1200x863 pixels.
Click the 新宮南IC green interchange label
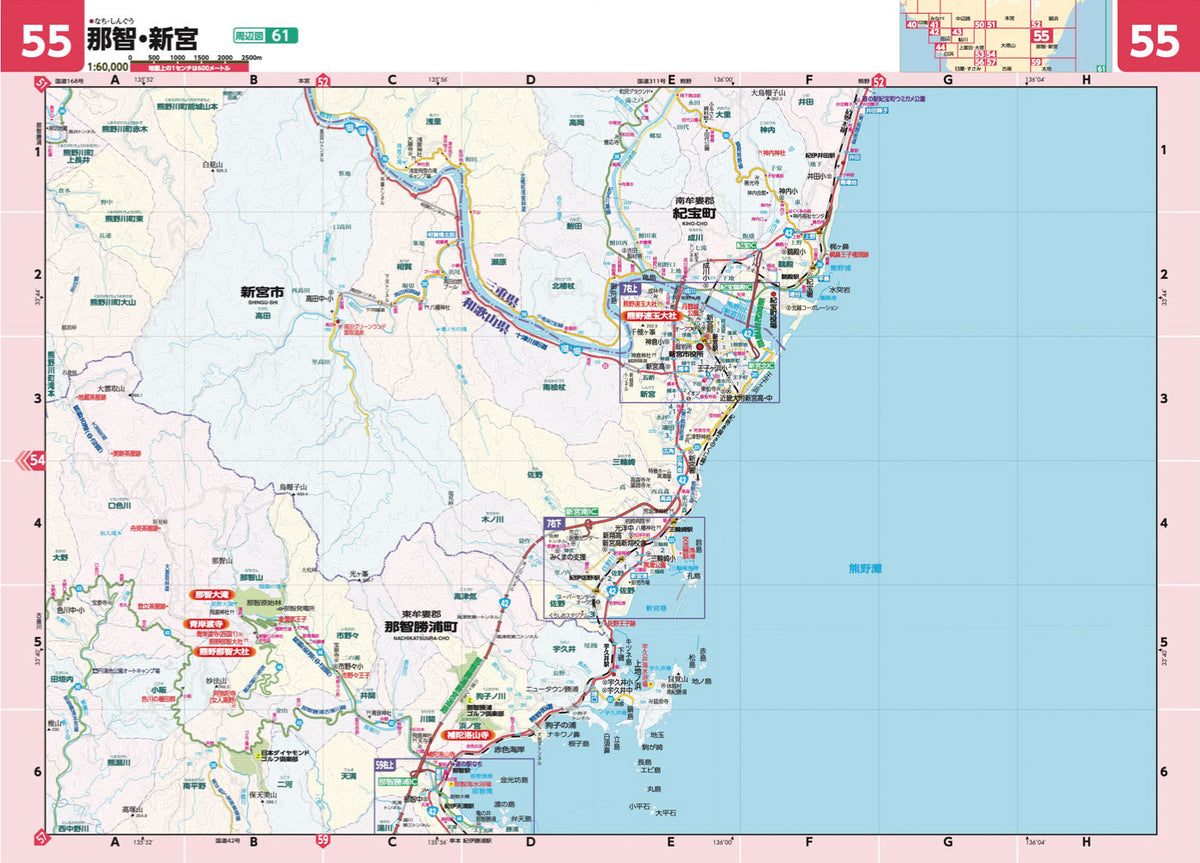[x=582, y=511]
